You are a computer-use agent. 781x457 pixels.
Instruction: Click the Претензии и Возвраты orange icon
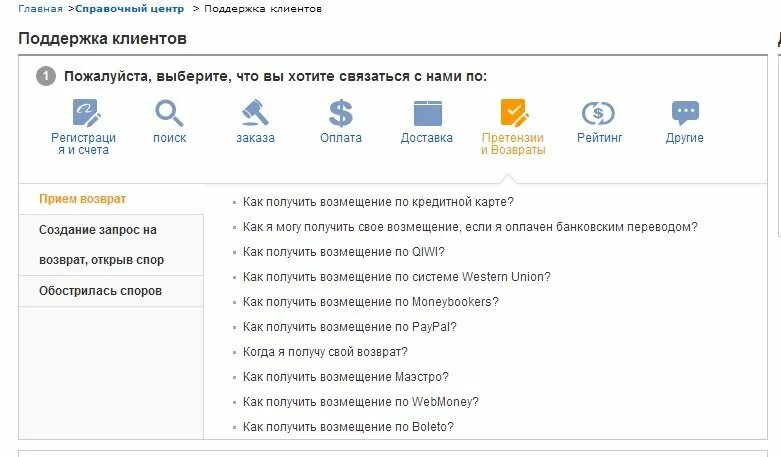click(x=514, y=113)
